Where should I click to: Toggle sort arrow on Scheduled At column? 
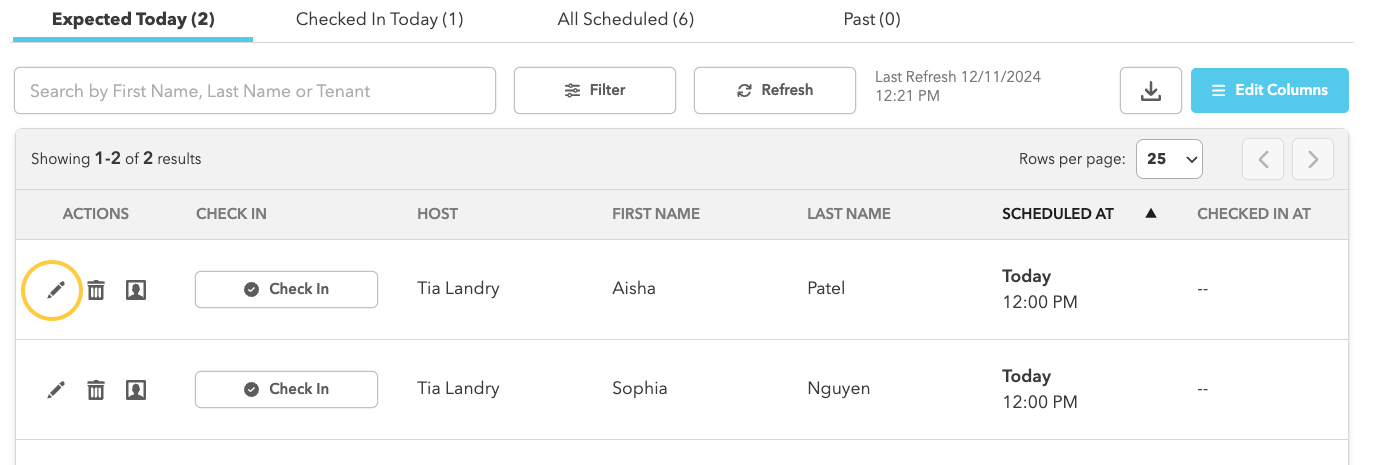coord(1151,213)
